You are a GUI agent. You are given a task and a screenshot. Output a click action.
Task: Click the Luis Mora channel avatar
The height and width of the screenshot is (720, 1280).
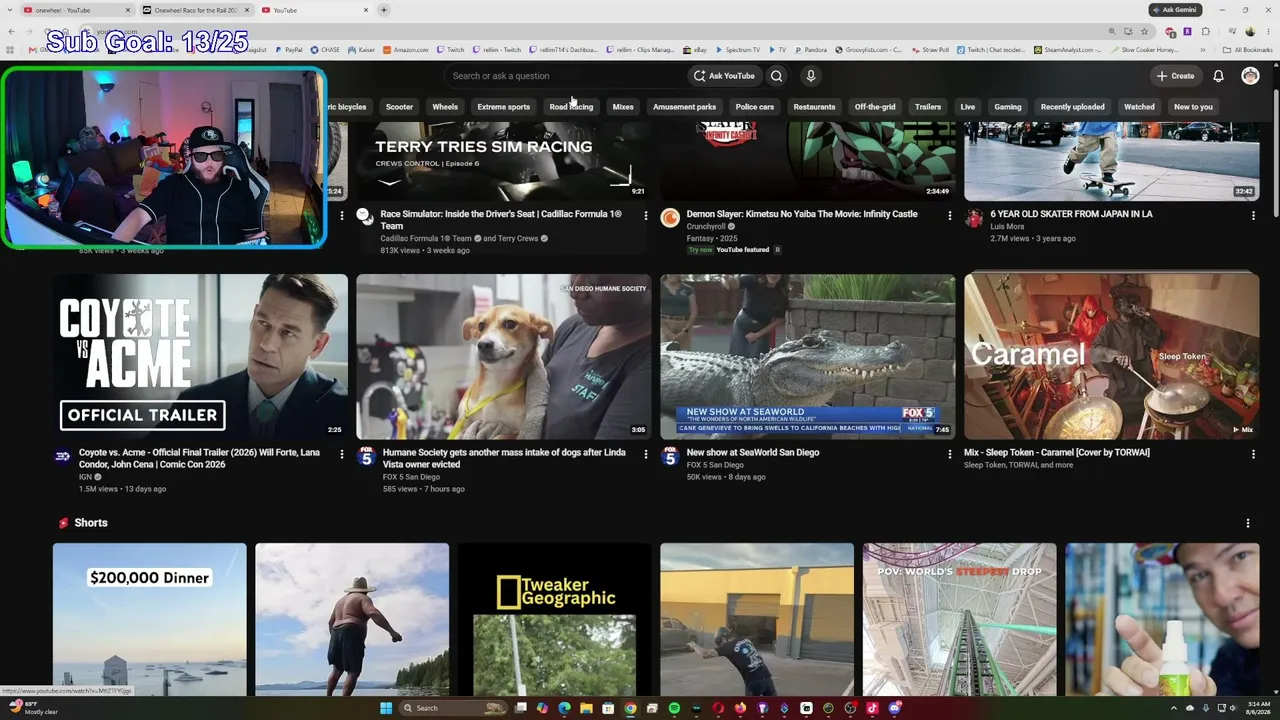(974, 219)
